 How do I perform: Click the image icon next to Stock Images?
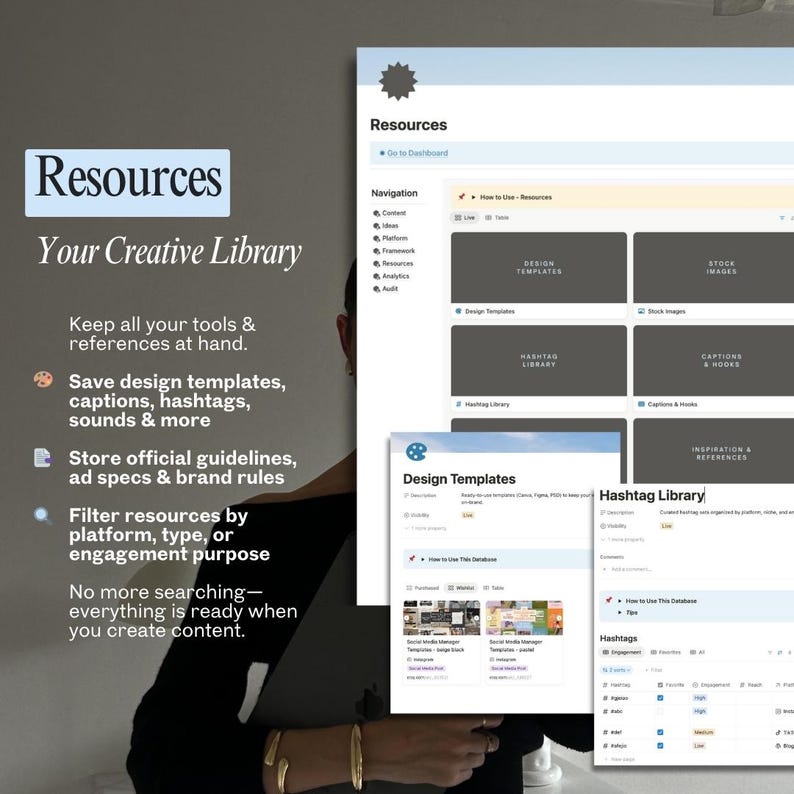[x=641, y=311]
